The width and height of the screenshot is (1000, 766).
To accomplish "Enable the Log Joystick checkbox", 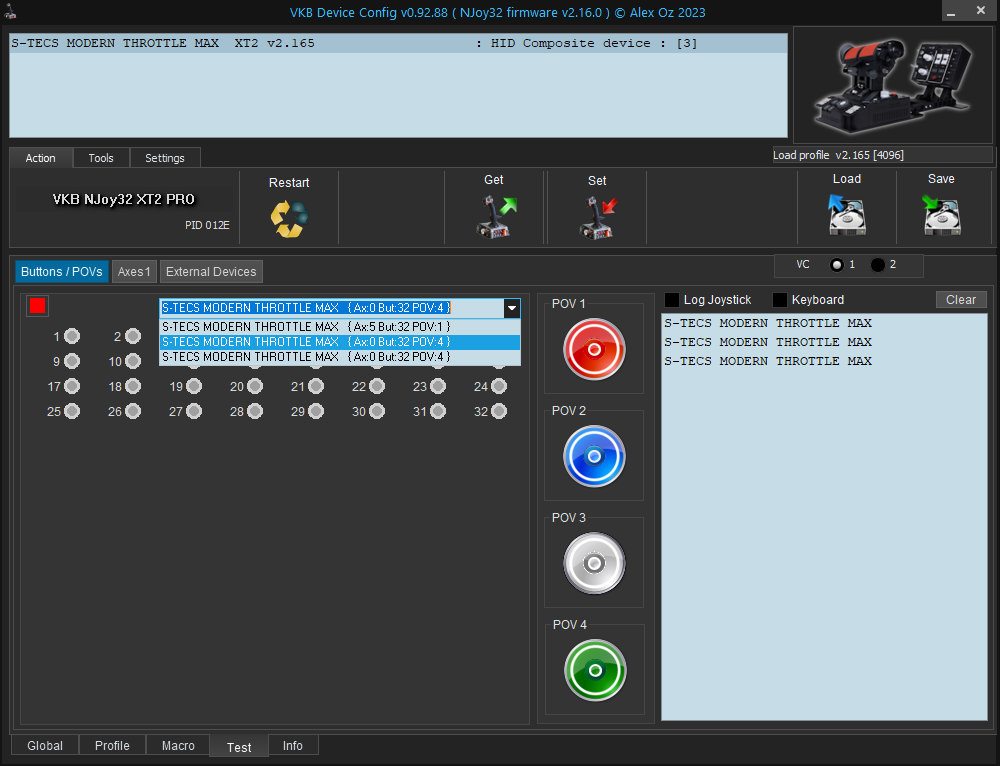I will [x=672, y=300].
